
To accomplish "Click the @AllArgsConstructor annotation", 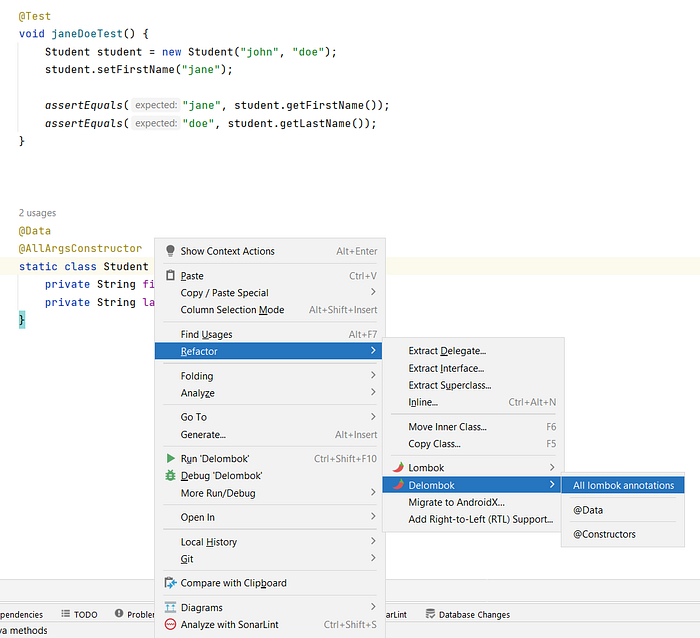I will [80, 248].
